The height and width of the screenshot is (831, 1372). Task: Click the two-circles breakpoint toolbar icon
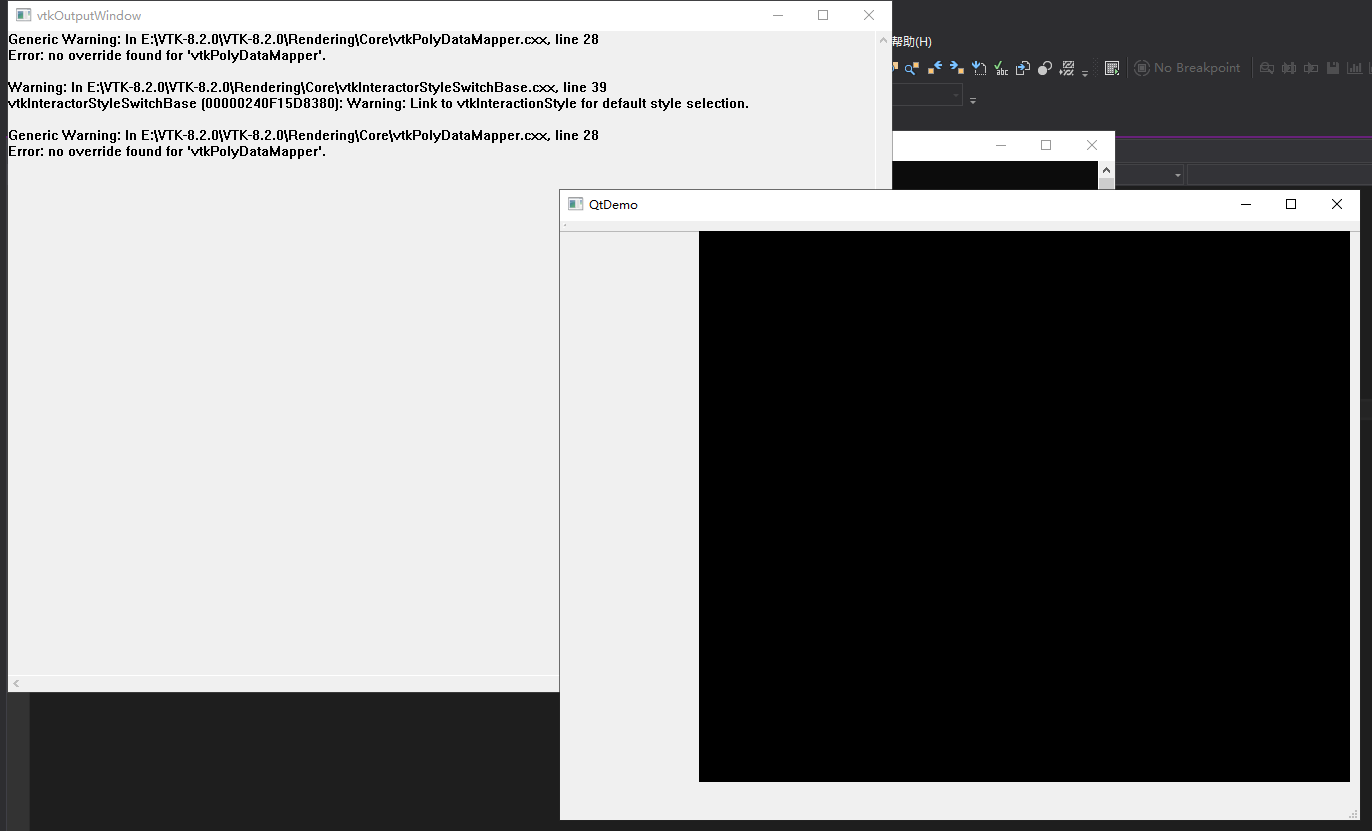[x=1045, y=68]
